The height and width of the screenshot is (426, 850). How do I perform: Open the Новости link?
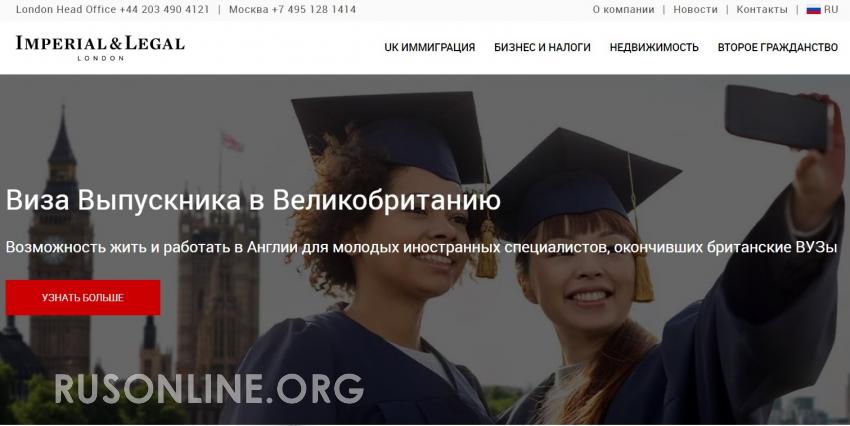(x=695, y=10)
